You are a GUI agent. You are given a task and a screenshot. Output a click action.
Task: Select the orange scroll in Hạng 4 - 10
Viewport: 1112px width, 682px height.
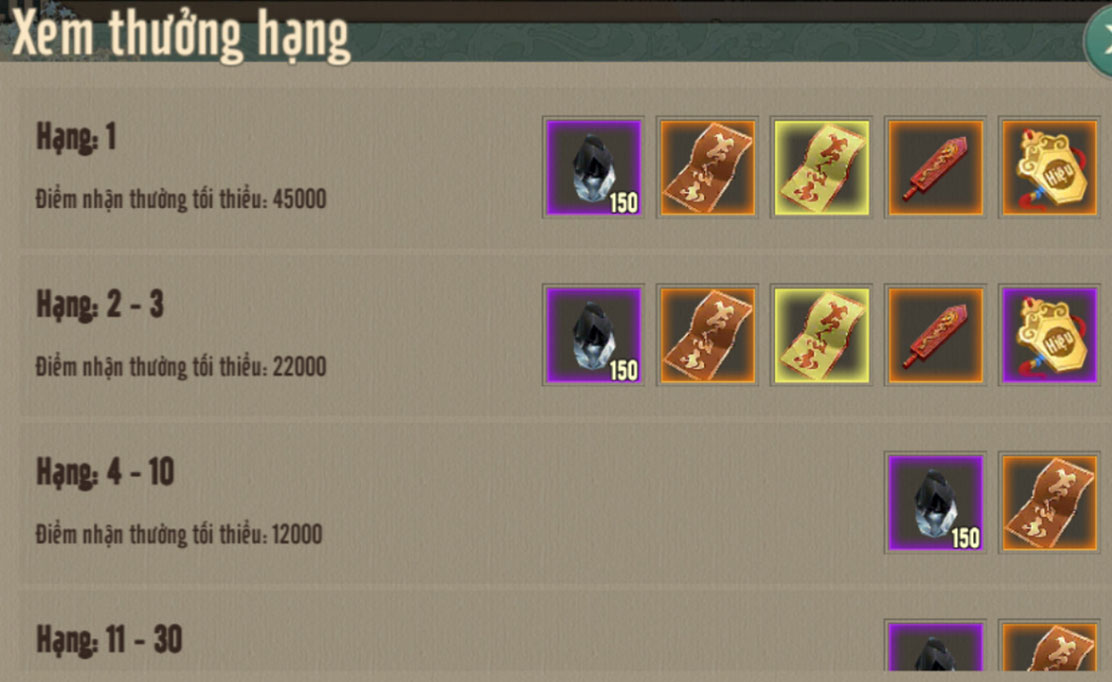pyautogui.click(x=1049, y=503)
